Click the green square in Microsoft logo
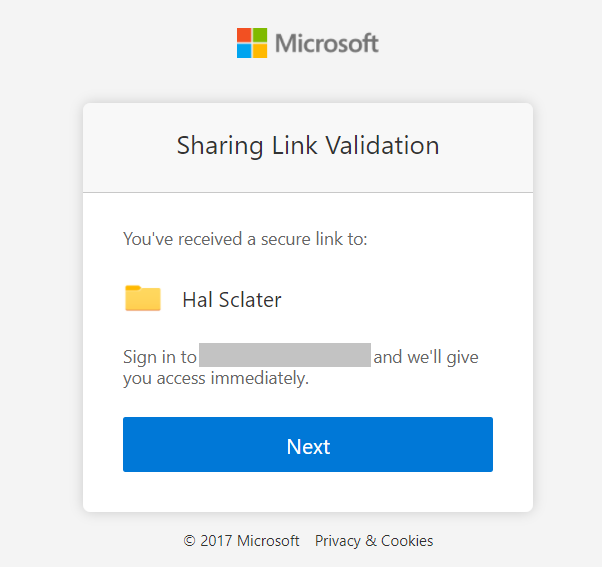The height and width of the screenshot is (567, 602). point(260,35)
